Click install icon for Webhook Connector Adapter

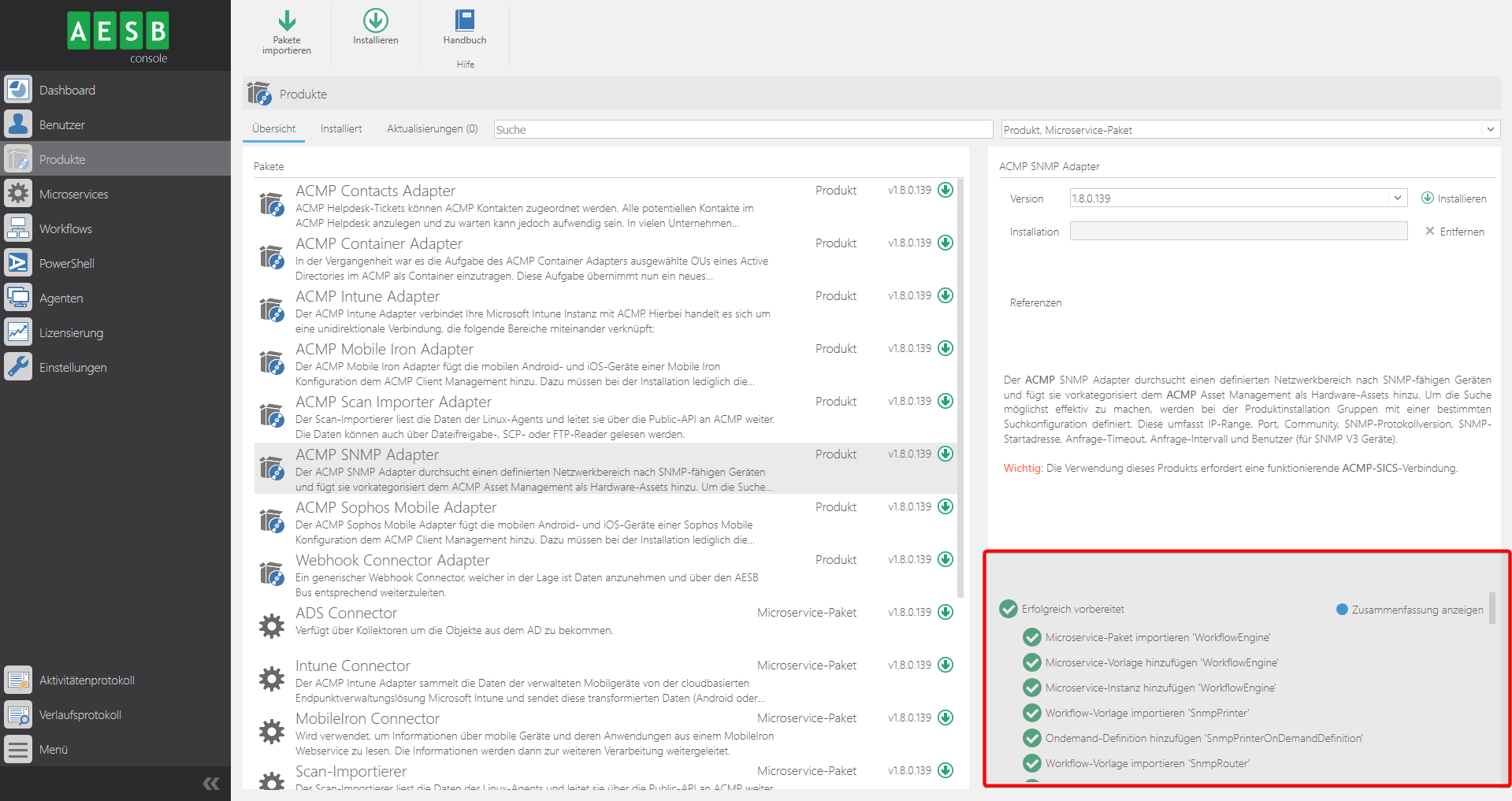pos(945,559)
